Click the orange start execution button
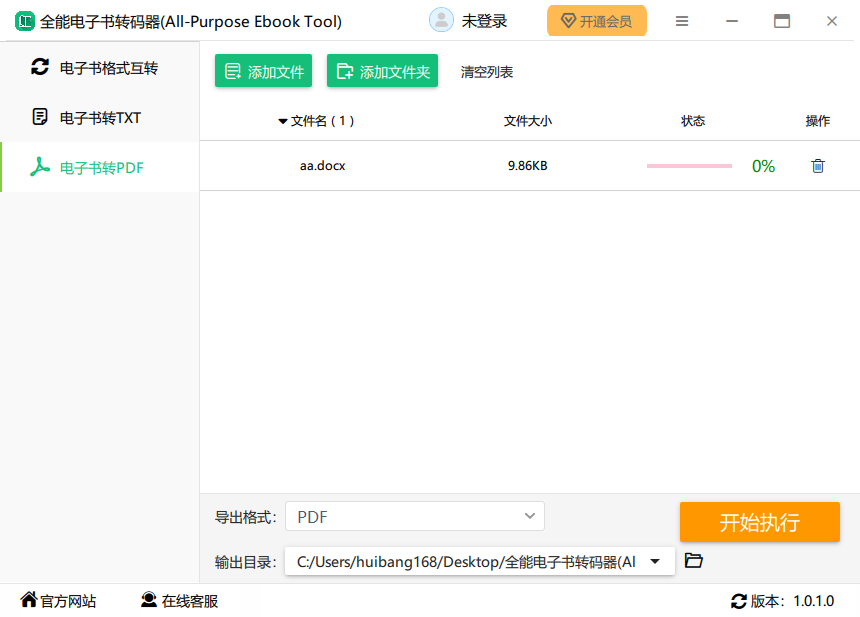 click(759, 522)
